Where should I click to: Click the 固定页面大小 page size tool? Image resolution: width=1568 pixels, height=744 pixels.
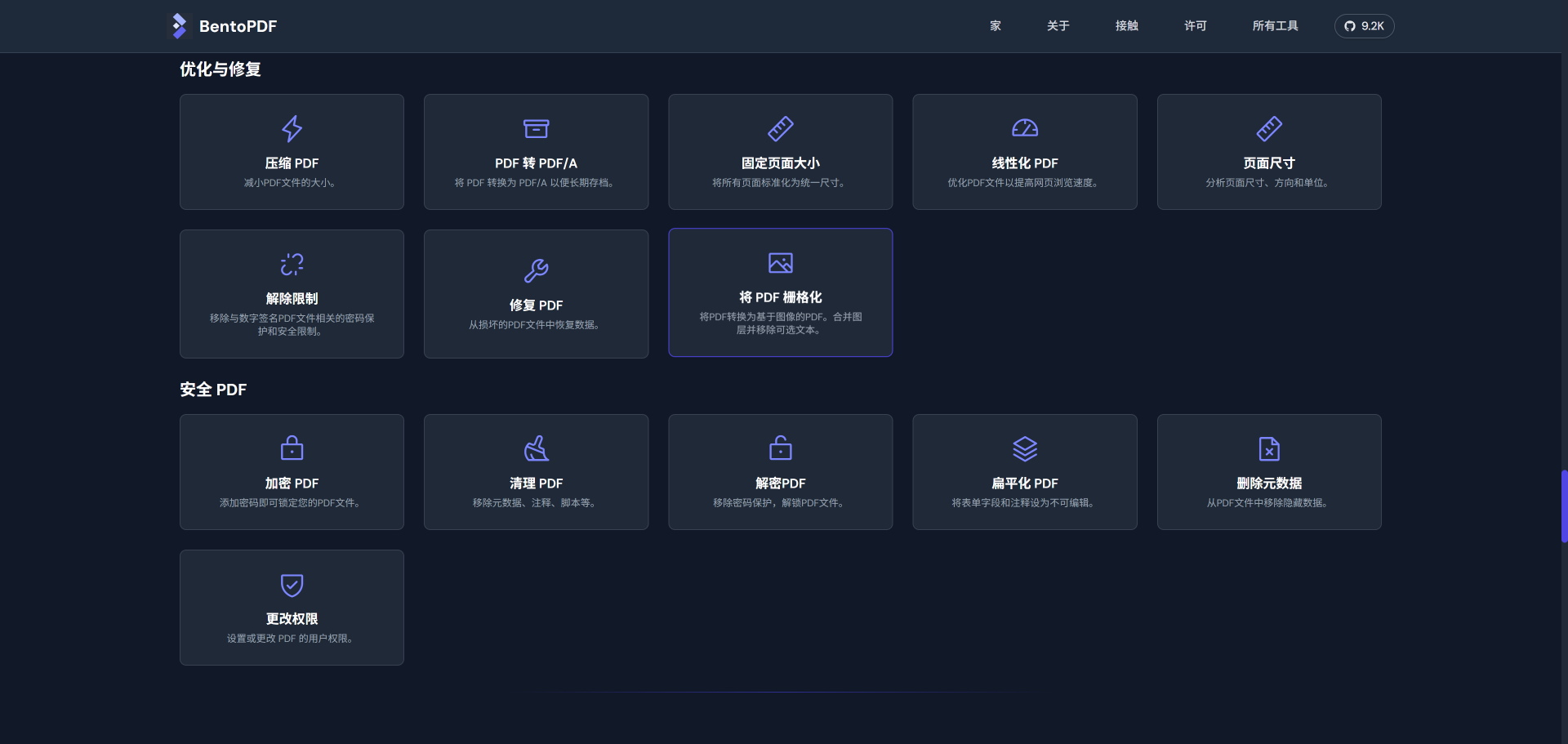pyautogui.click(x=779, y=152)
